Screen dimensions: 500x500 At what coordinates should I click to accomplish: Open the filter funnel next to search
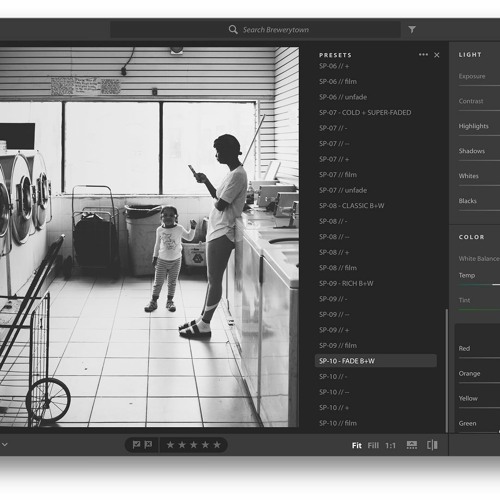click(412, 30)
